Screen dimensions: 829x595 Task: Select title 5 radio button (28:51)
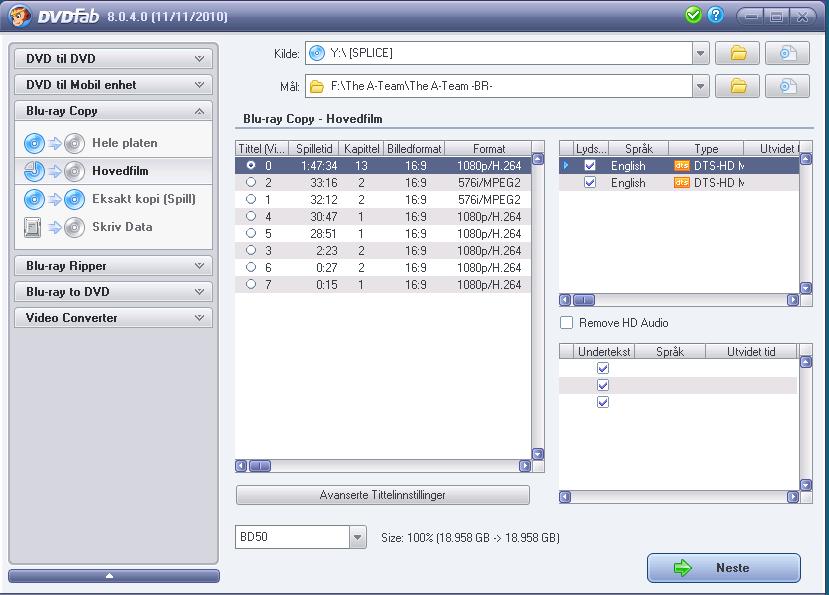251,233
